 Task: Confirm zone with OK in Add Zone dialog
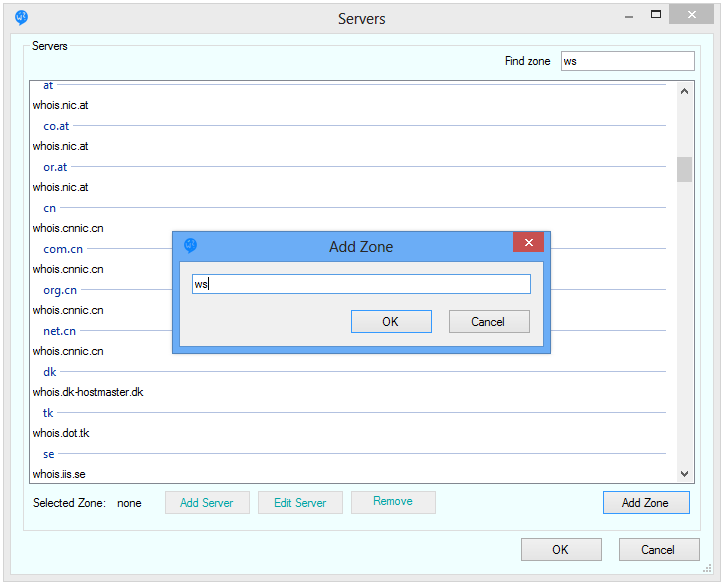(x=391, y=321)
